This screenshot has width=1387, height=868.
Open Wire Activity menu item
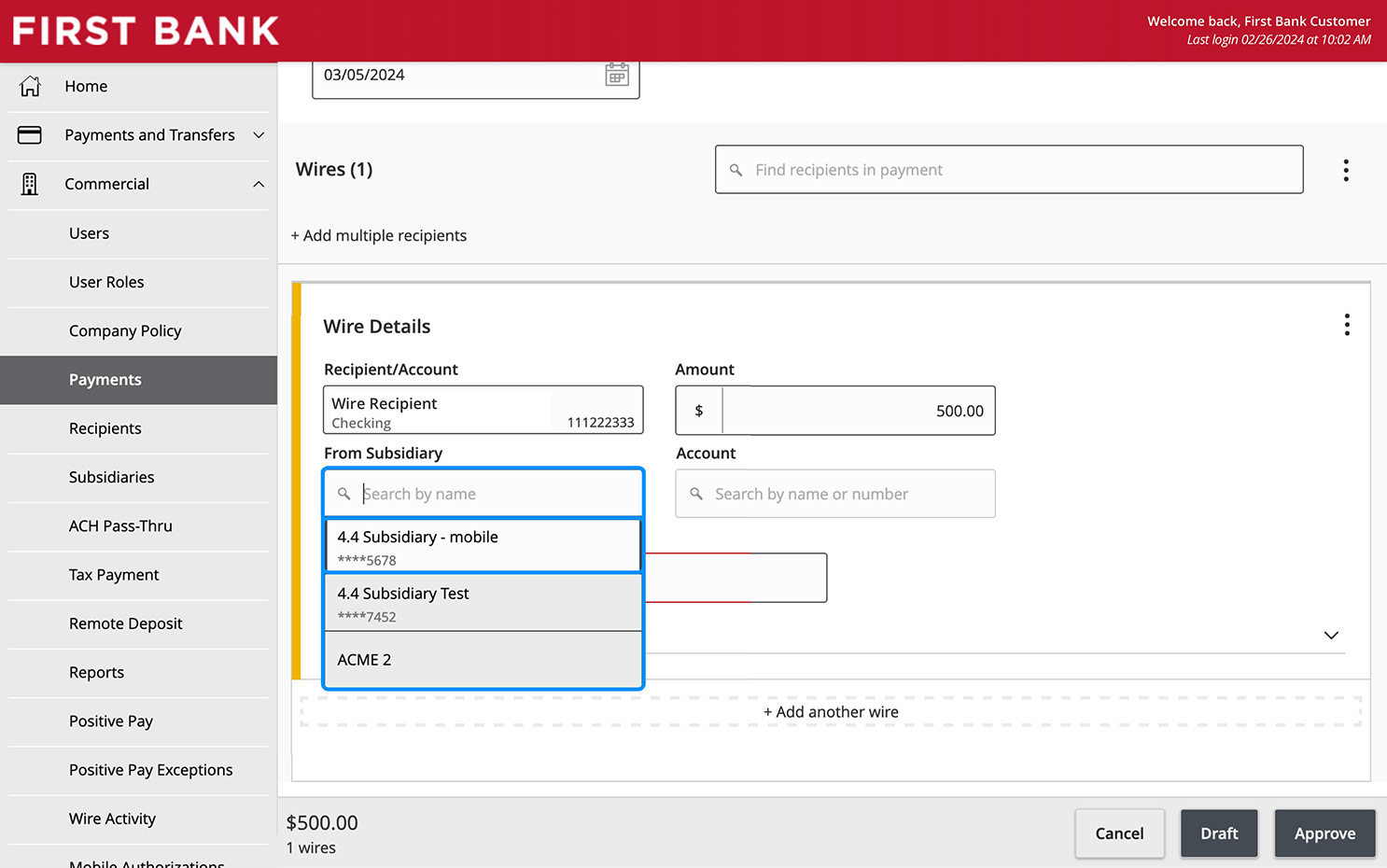pyautogui.click(x=139, y=819)
